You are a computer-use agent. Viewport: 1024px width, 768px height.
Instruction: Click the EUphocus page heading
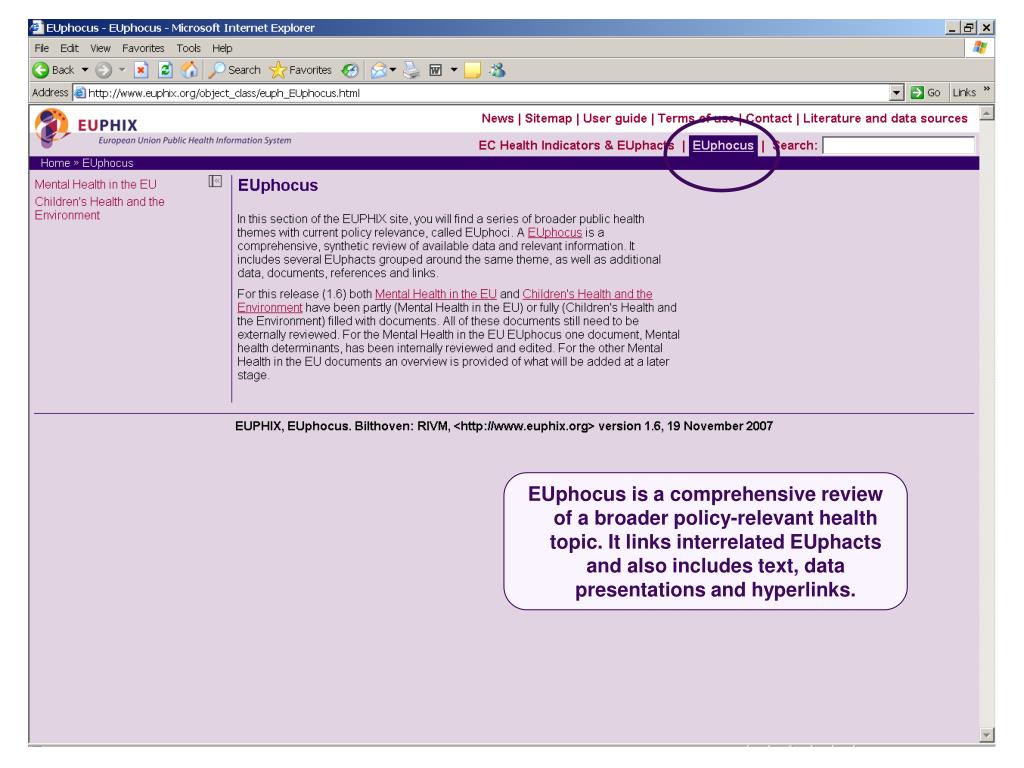tap(278, 185)
